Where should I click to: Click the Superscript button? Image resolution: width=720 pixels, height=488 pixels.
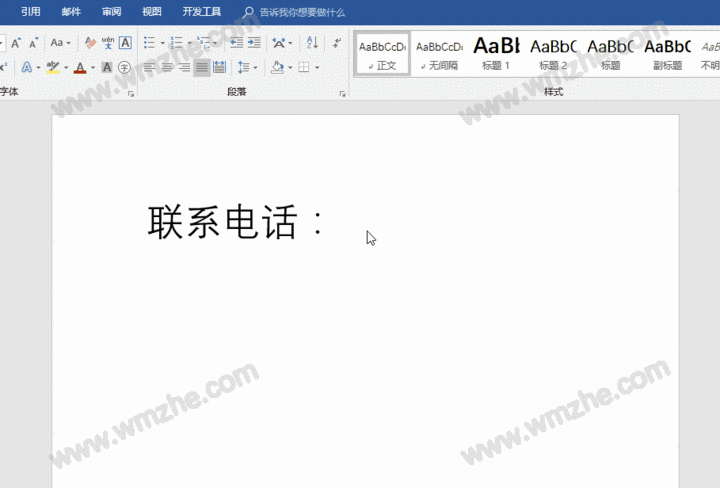pyautogui.click(x=4, y=67)
